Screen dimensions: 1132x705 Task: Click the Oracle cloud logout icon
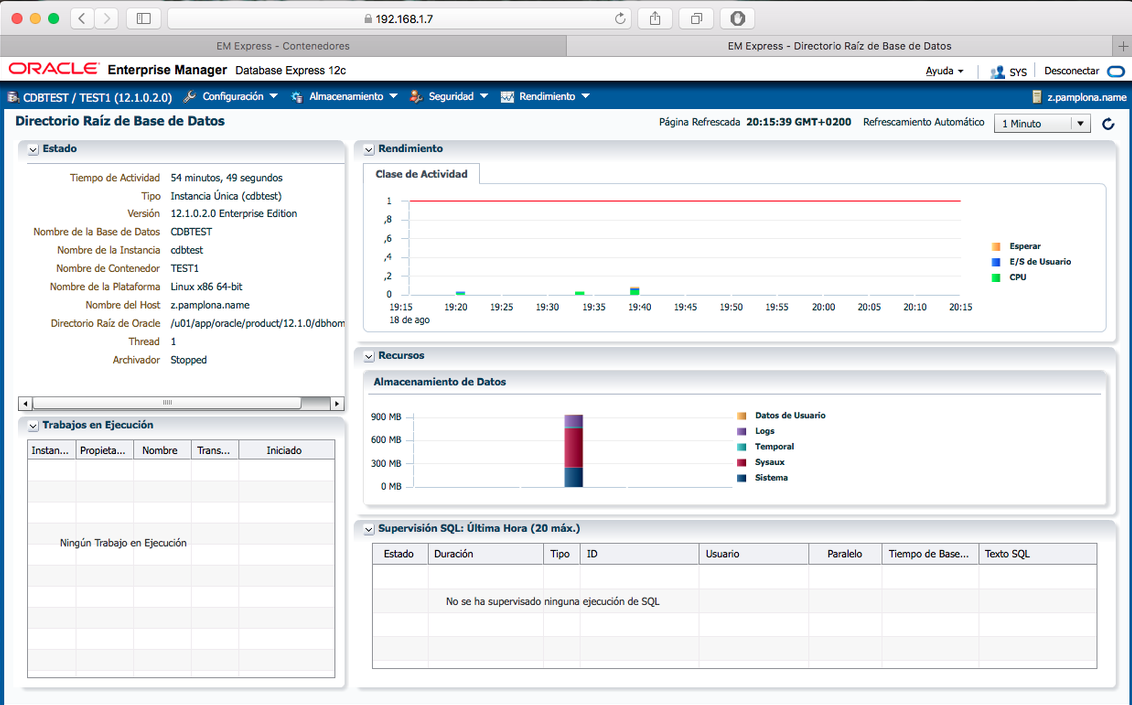pos(1115,71)
